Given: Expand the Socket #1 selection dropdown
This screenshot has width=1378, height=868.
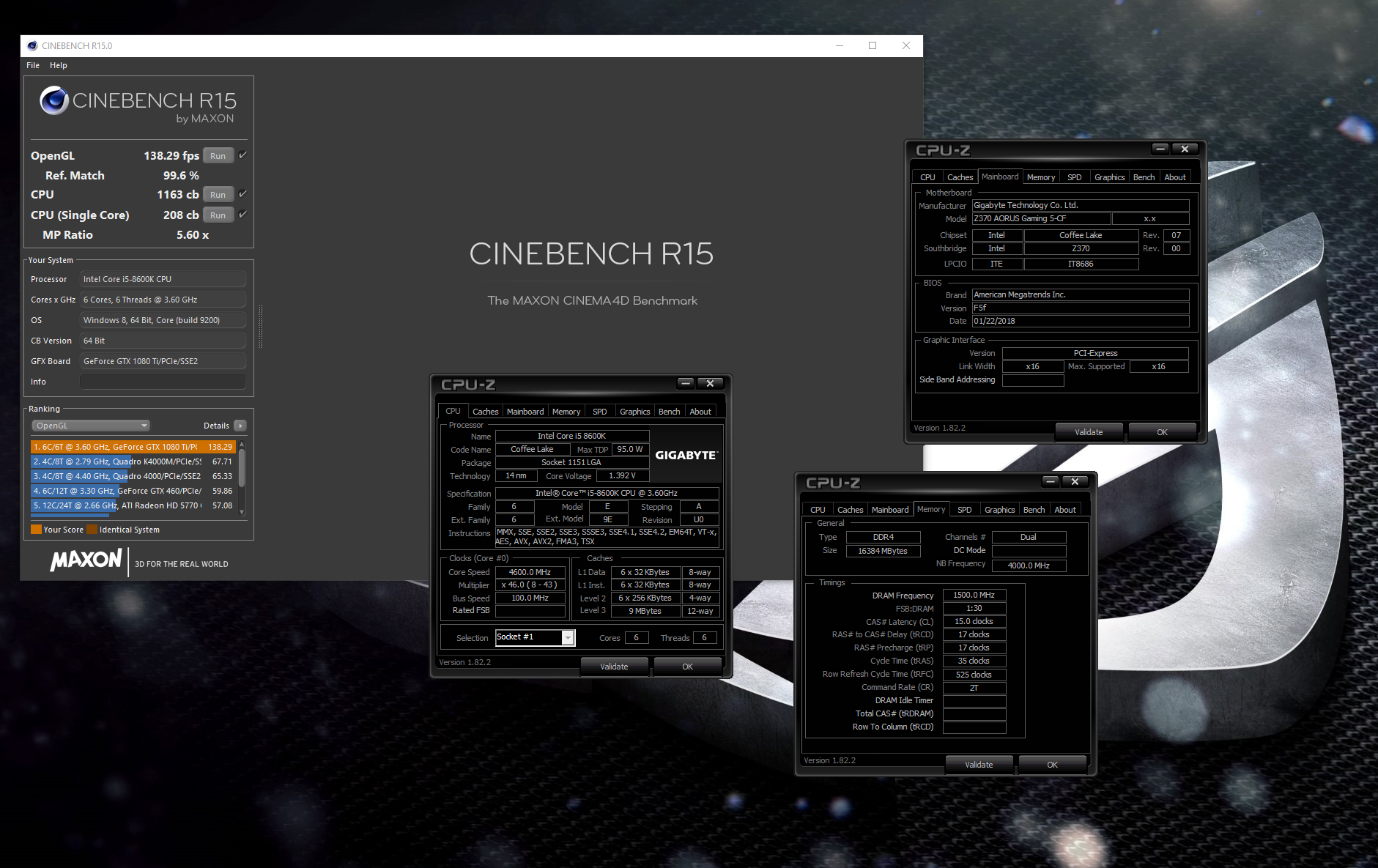Looking at the screenshot, I should [x=568, y=638].
